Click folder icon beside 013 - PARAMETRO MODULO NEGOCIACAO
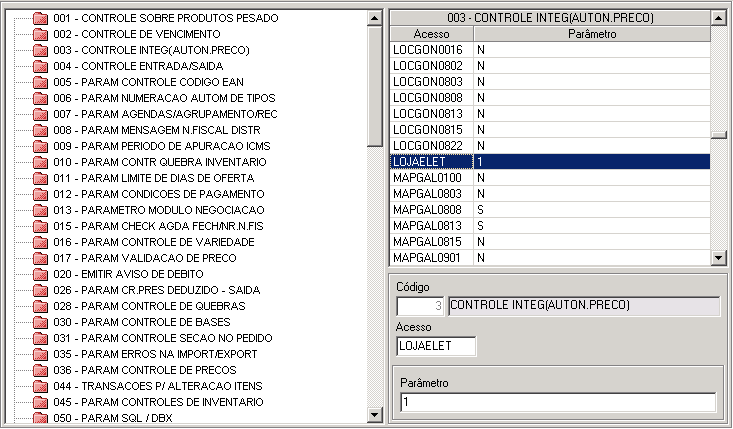Viewport: 733px width, 429px height. [x=40, y=210]
